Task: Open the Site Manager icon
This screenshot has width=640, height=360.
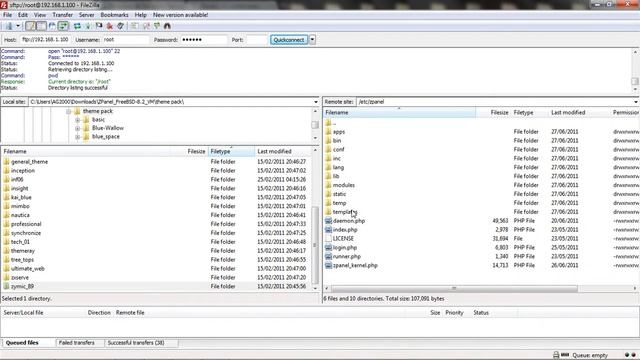Action: coord(9,26)
